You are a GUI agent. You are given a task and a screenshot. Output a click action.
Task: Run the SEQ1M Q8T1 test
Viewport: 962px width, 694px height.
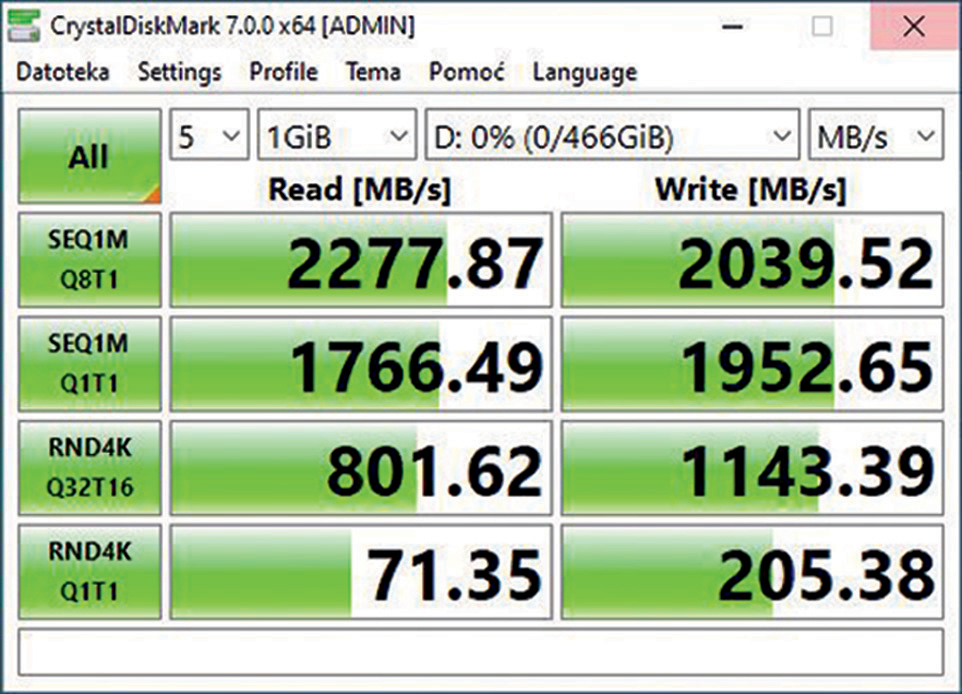click(x=90, y=260)
